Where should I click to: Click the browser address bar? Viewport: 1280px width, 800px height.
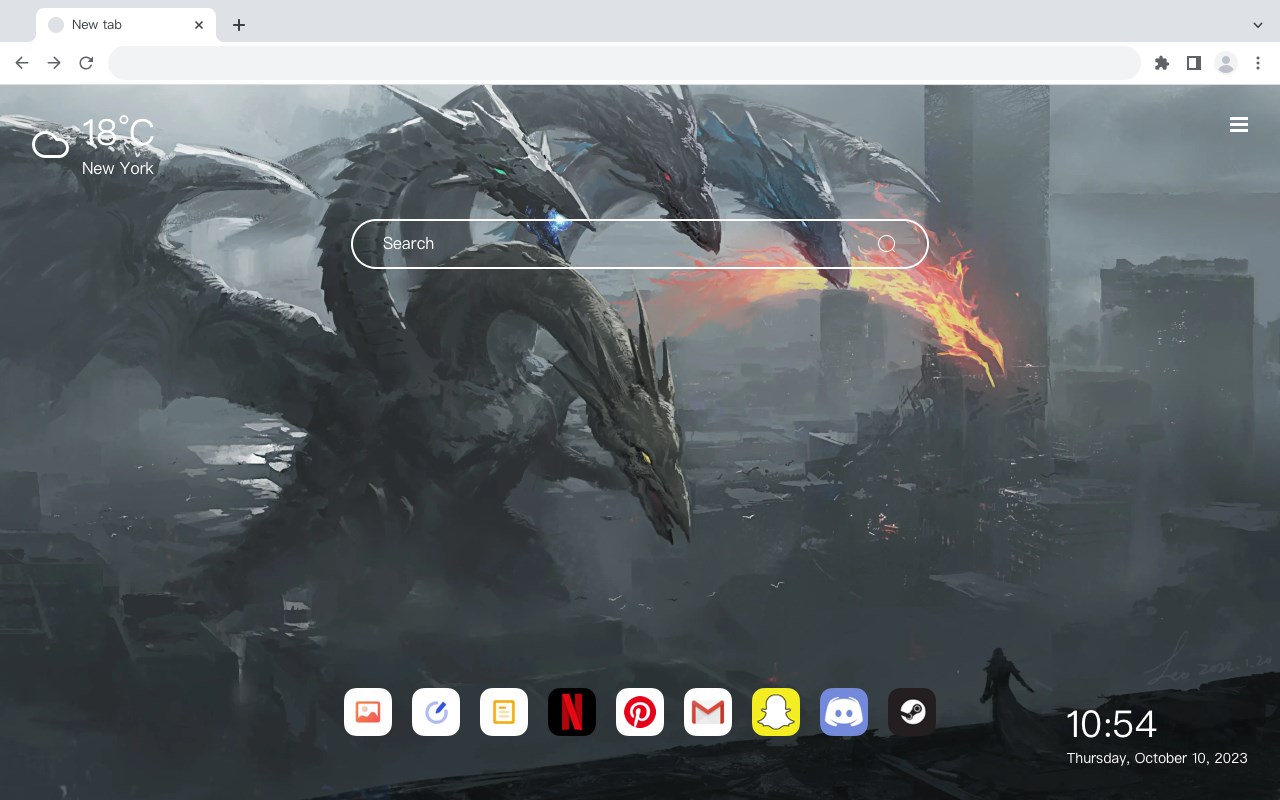tap(624, 63)
